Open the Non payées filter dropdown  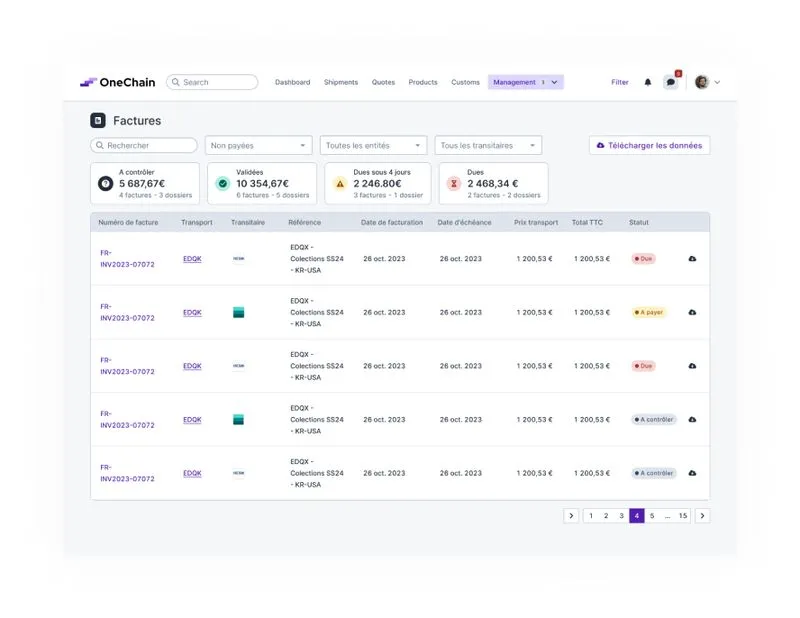[x=258, y=145]
